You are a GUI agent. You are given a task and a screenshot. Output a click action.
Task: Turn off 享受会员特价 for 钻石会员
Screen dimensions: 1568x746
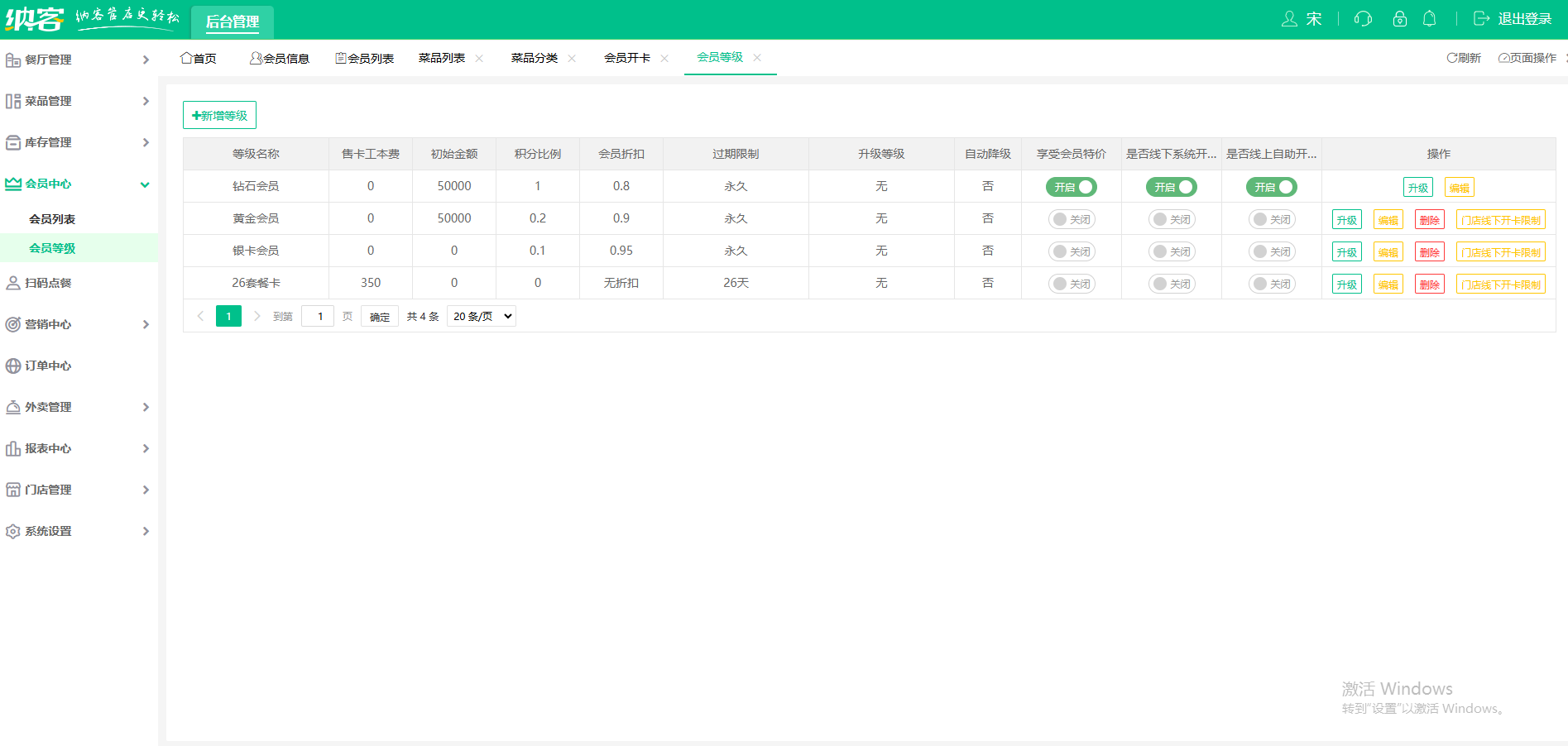pyautogui.click(x=1072, y=188)
